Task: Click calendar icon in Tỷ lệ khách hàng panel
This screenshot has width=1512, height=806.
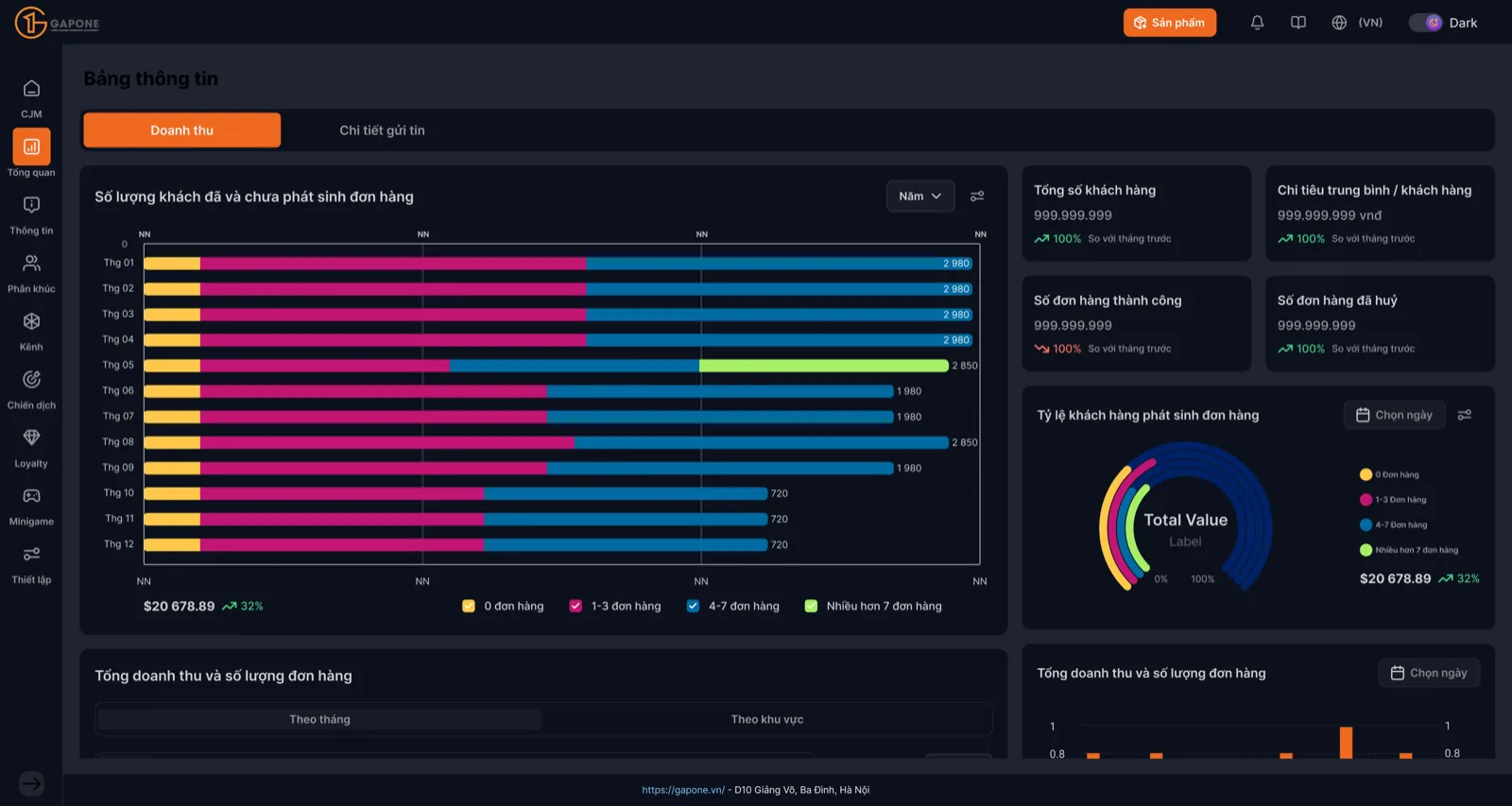Action: (1363, 415)
